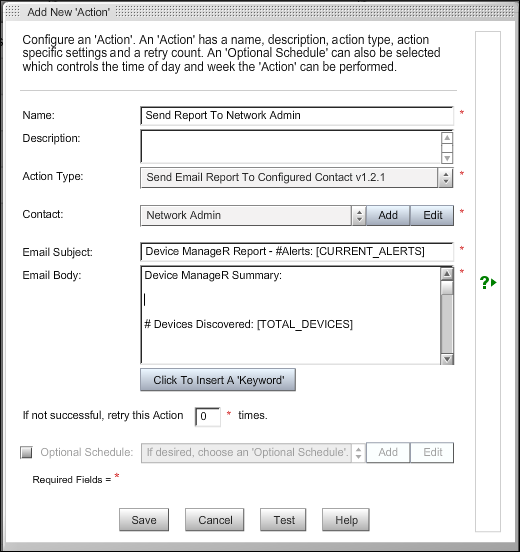
Task: Save the new Action
Action: [x=144, y=520]
